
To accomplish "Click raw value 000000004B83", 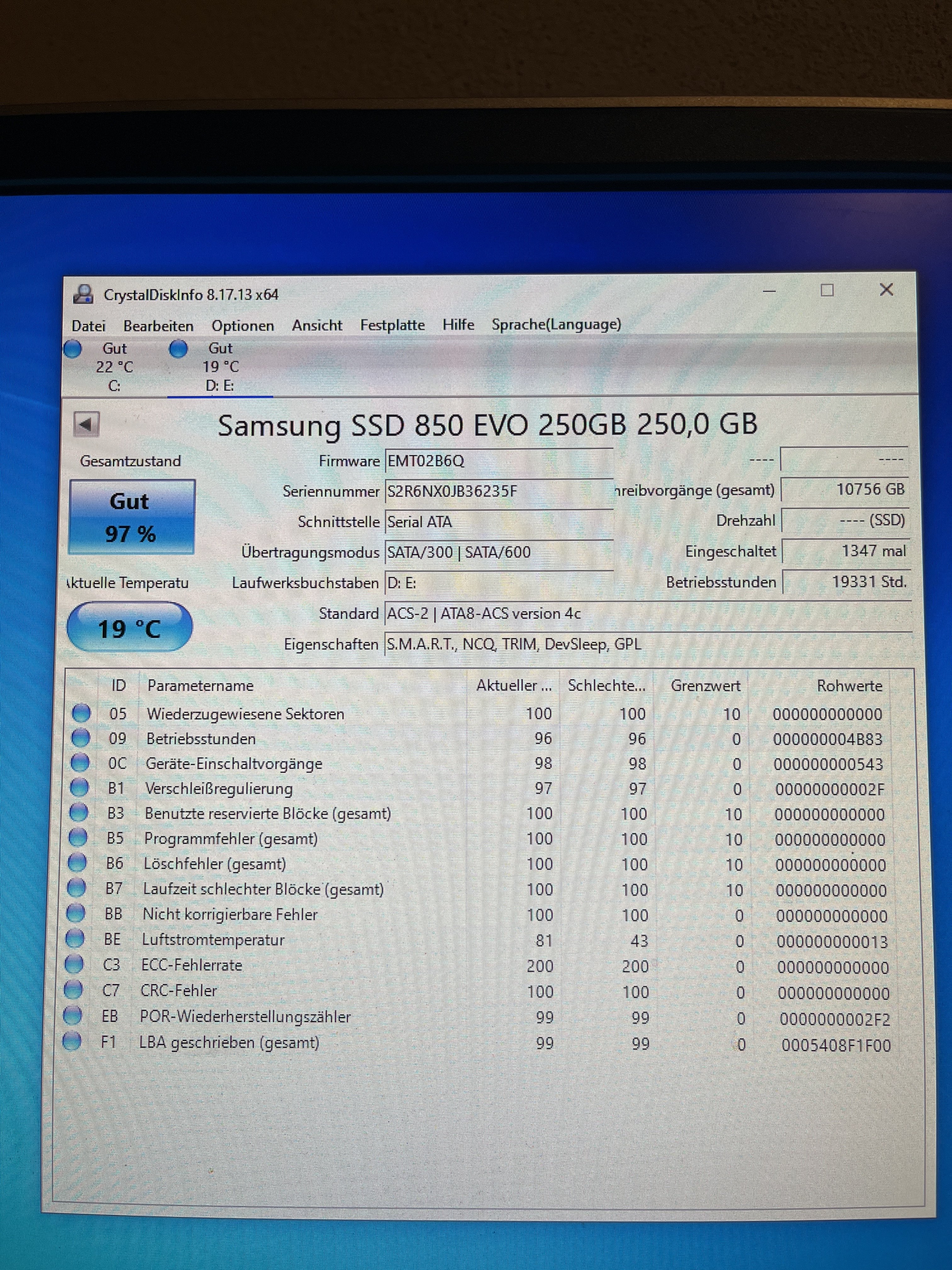I will click(x=827, y=739).
